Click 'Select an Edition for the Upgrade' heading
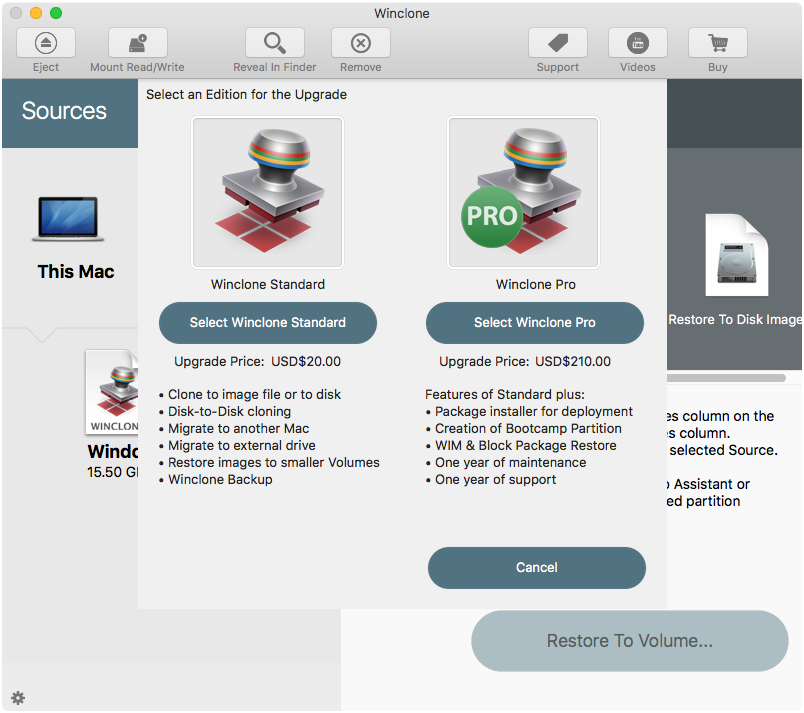Viewport: 804px width, 713px height. point(247,94)
